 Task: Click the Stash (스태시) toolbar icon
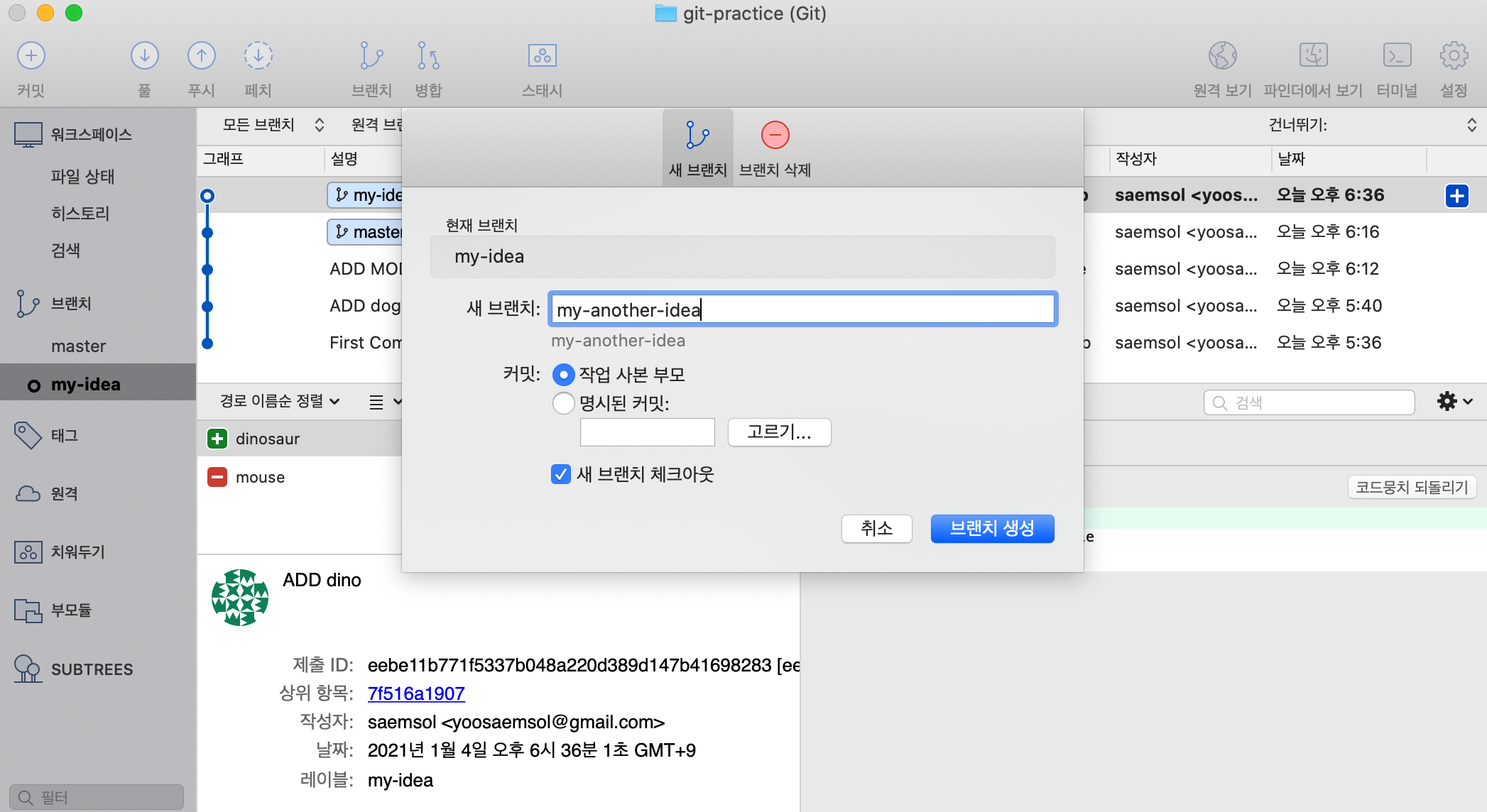543,55
